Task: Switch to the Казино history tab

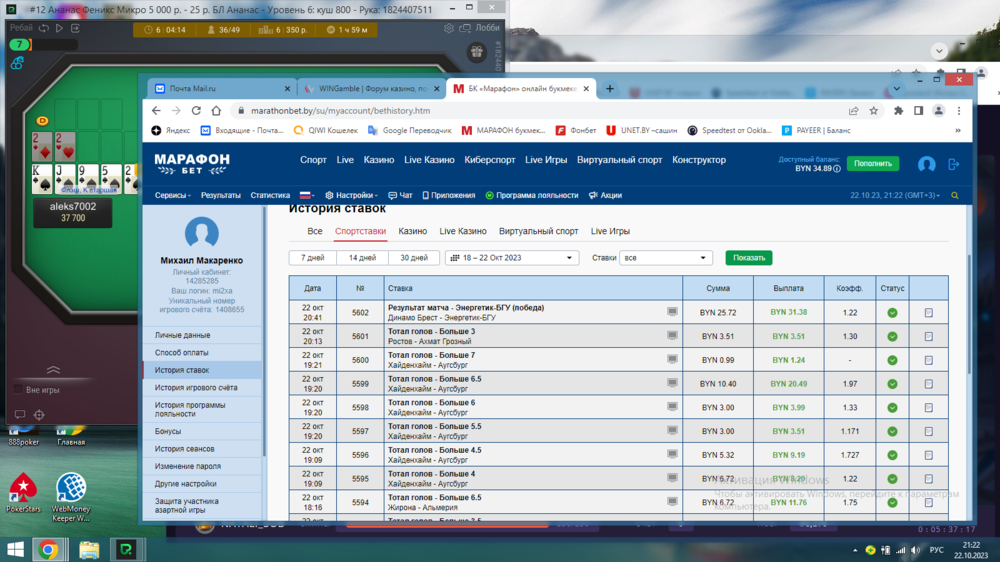Action: (412, 231)
